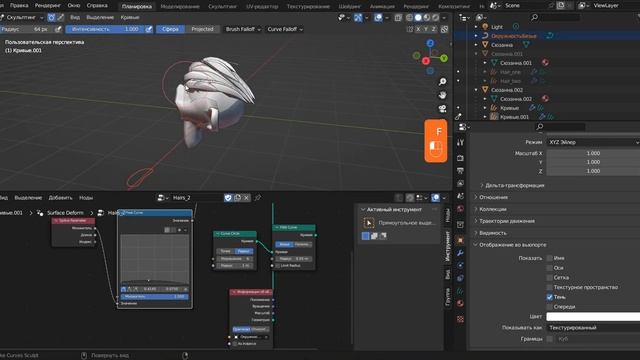The width and height of the screenshot is (640, 360).
Task: Open the Кривые menu in viewport header
Action: tap(130, 18)
